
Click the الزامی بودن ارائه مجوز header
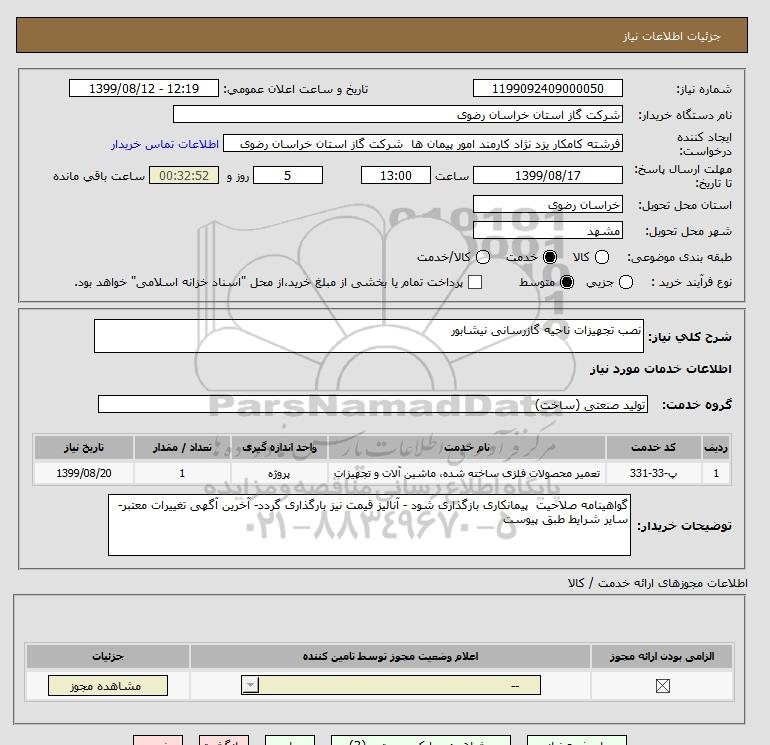pyautogui.click(x=662, y=656)
